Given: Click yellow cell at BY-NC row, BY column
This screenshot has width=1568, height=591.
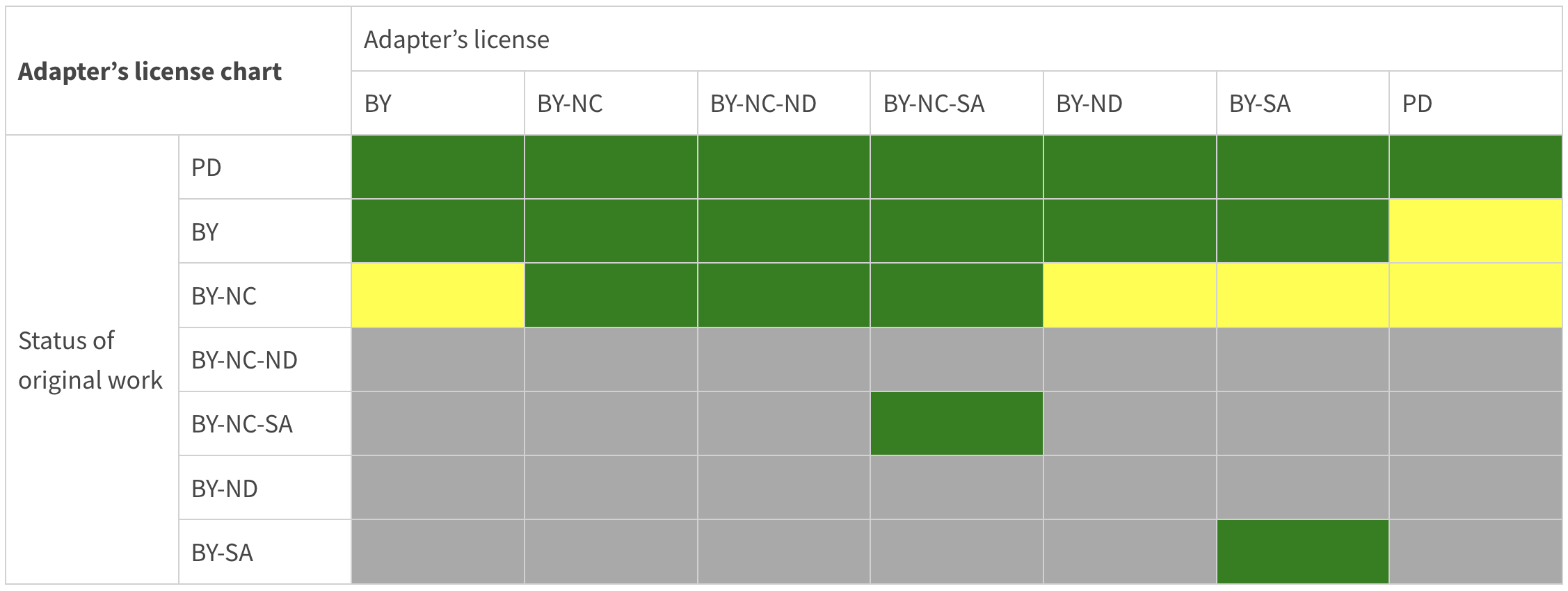Looking at the screenshot, I should [x=438, y=295].
